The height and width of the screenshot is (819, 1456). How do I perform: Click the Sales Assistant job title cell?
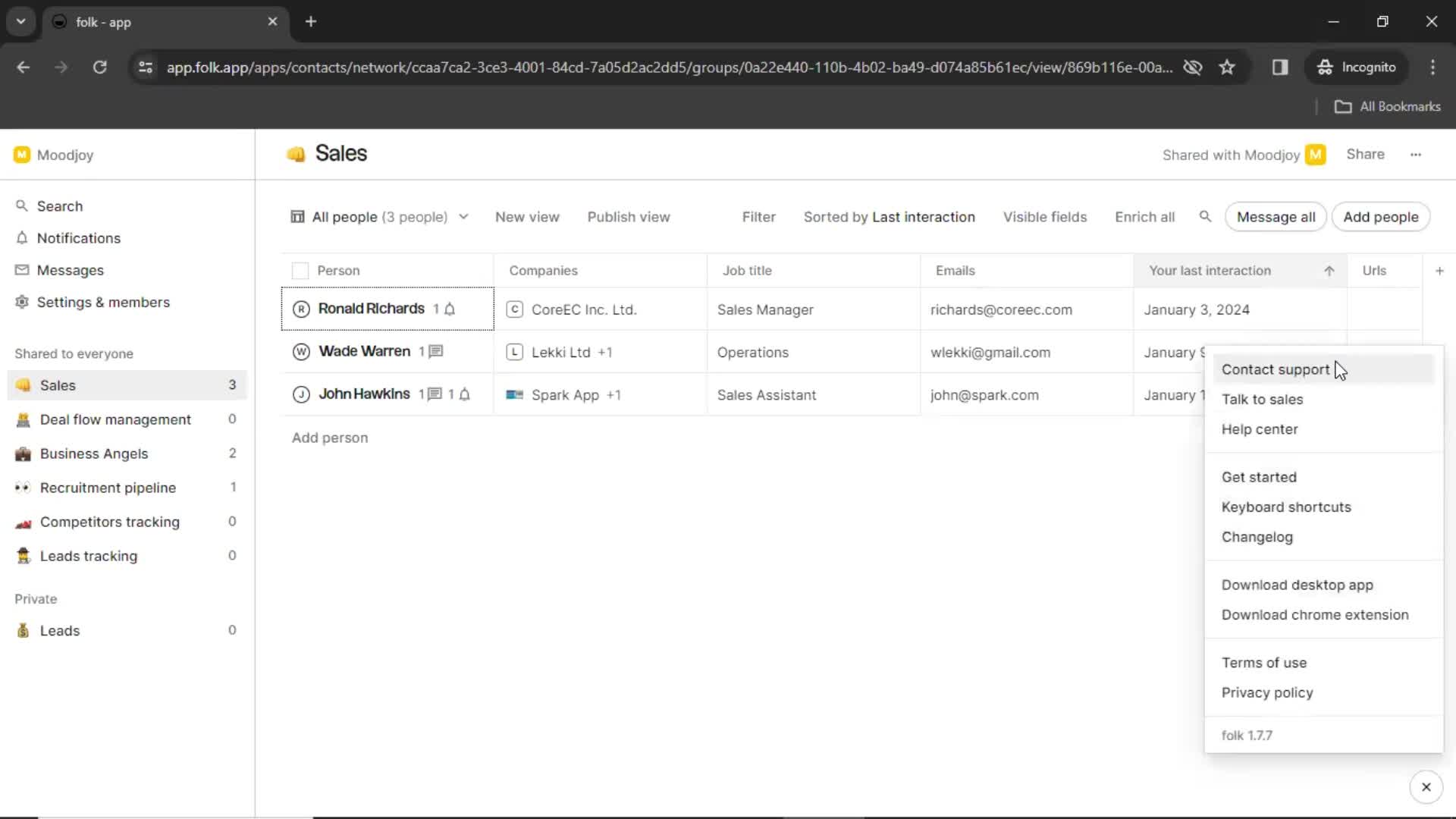point(814,395)
